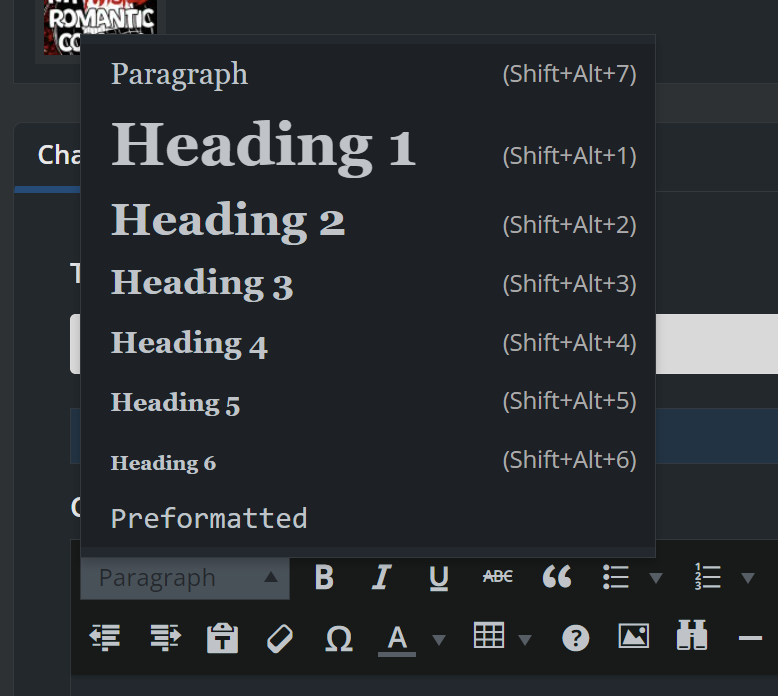Apply strikethrough to text
The image size is (778, 696).
coord(497,577)
